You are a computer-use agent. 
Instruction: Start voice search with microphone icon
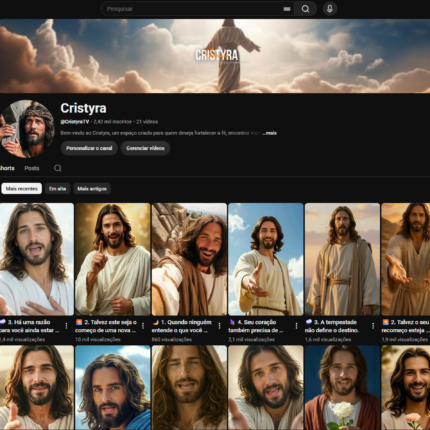(x=330, y=9)
